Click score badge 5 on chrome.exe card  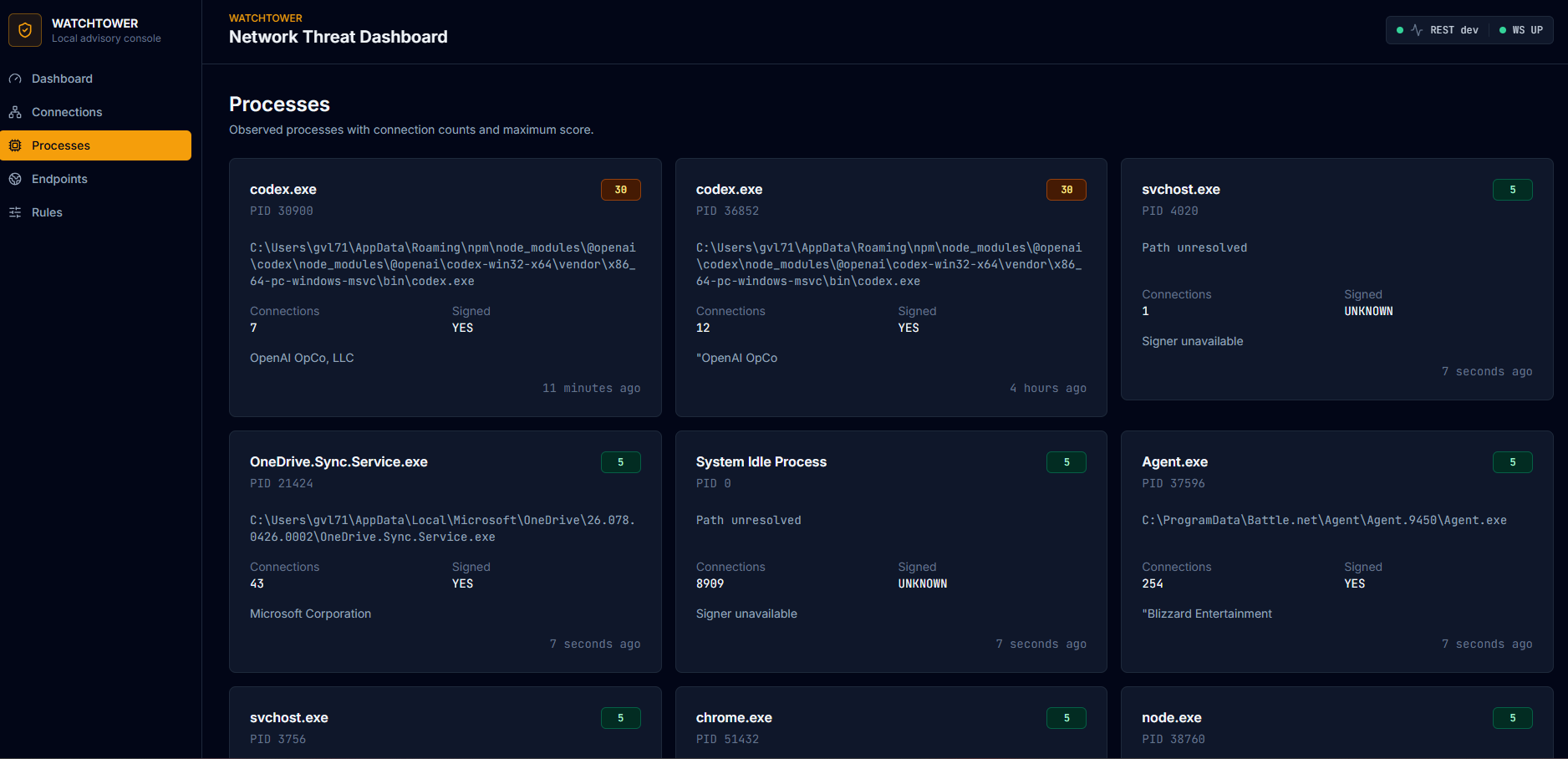tap(1067, 718)
